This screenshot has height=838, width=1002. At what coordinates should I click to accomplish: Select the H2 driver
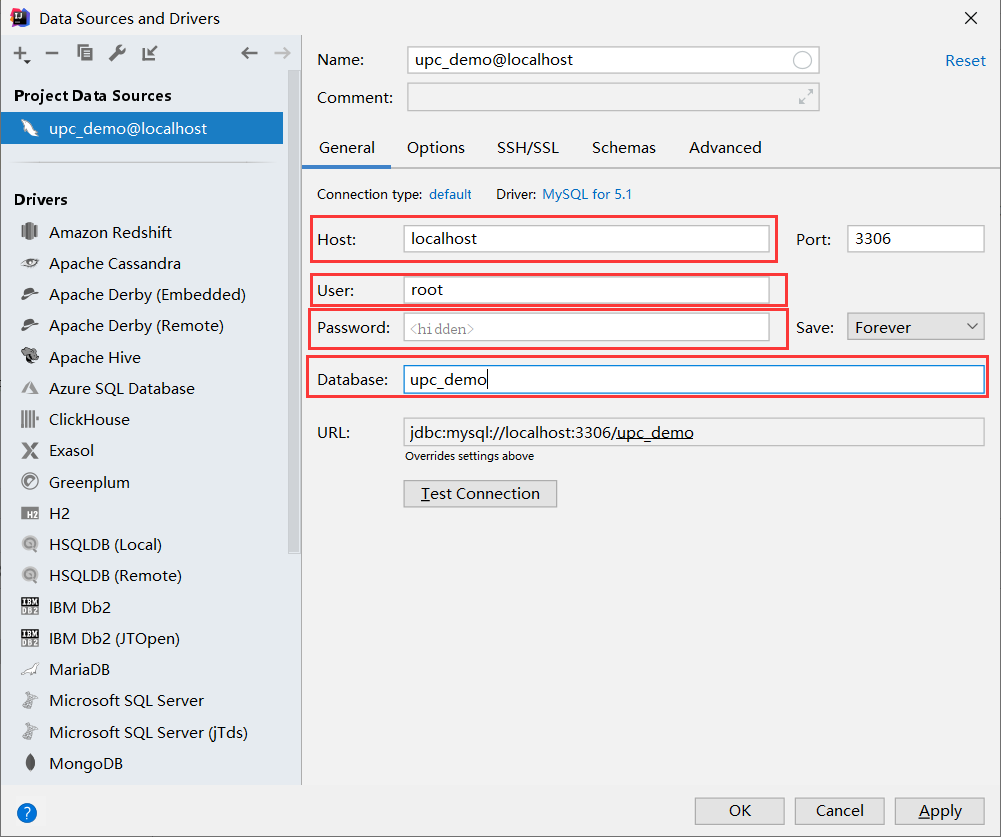(59, 513)
